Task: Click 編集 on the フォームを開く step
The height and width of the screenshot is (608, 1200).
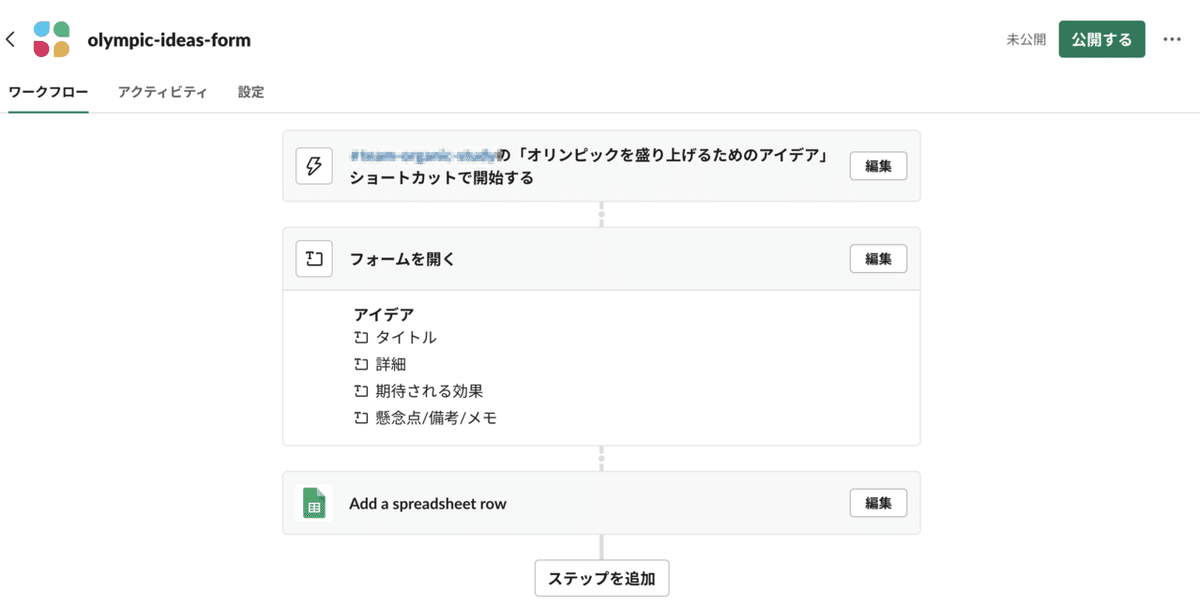Action: [877, 258]
